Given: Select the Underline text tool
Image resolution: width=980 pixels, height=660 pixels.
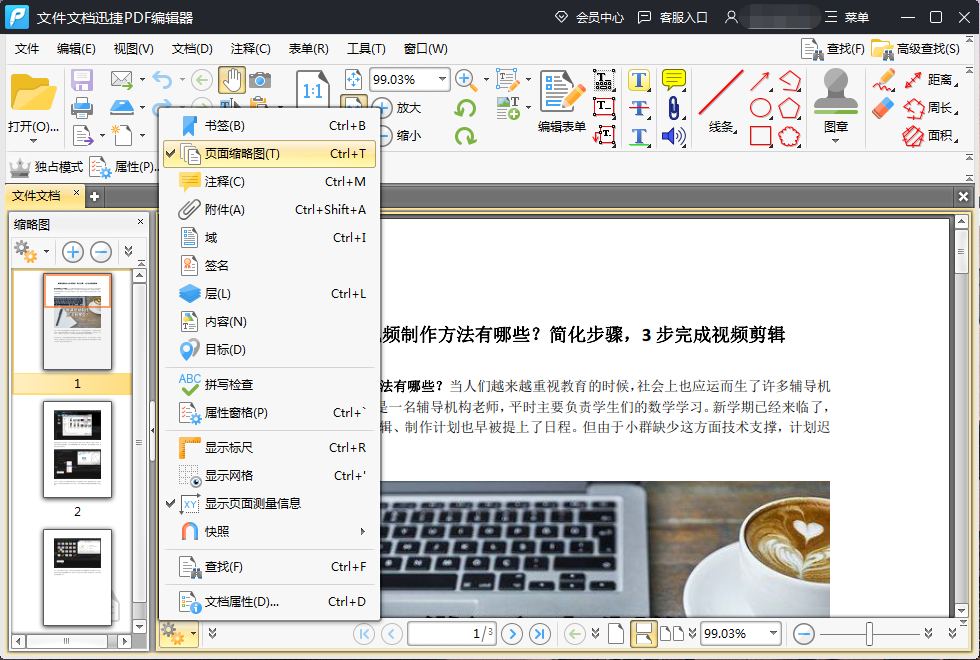Looking at the screenshot, I should click(x=639, y=136).
